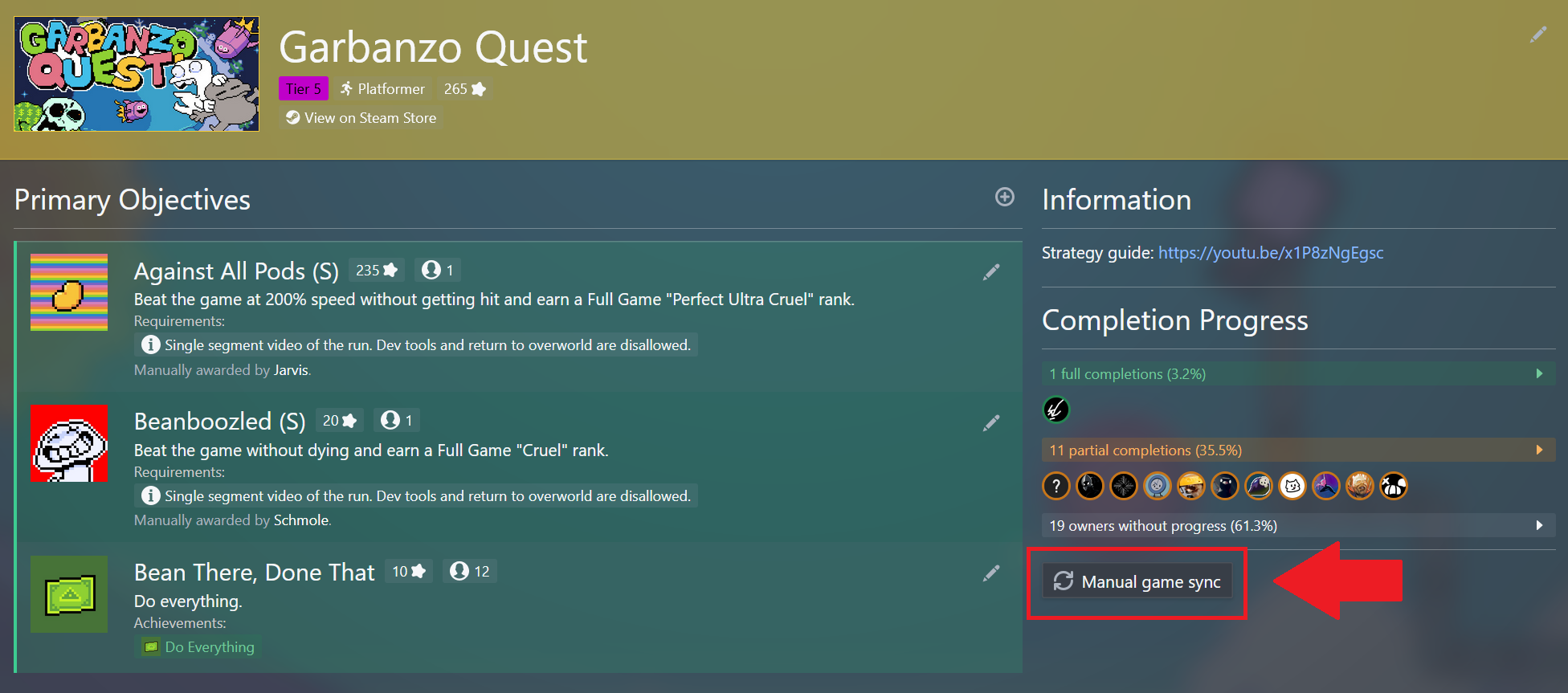Image resolution: width=1568 pixels, height=693 pixels.
Task: Edit the Against All Pods objective
Action: click(x=991, y=272)
